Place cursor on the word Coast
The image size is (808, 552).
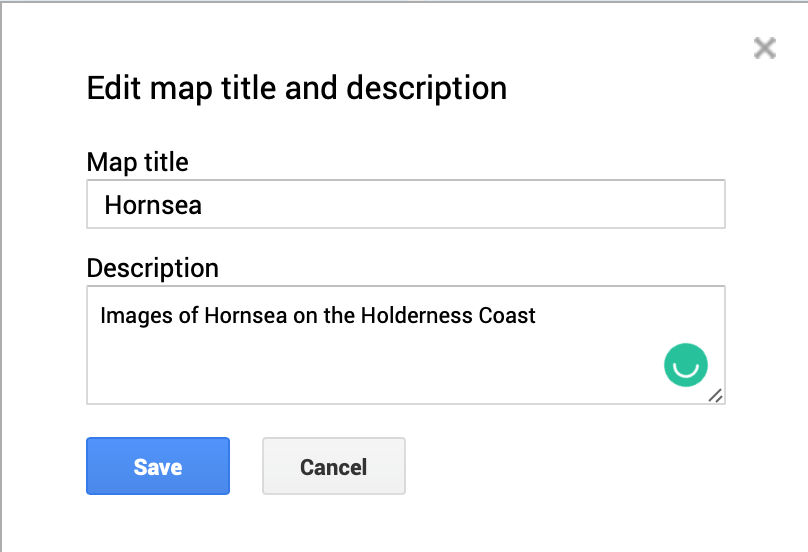click(507, 316)
